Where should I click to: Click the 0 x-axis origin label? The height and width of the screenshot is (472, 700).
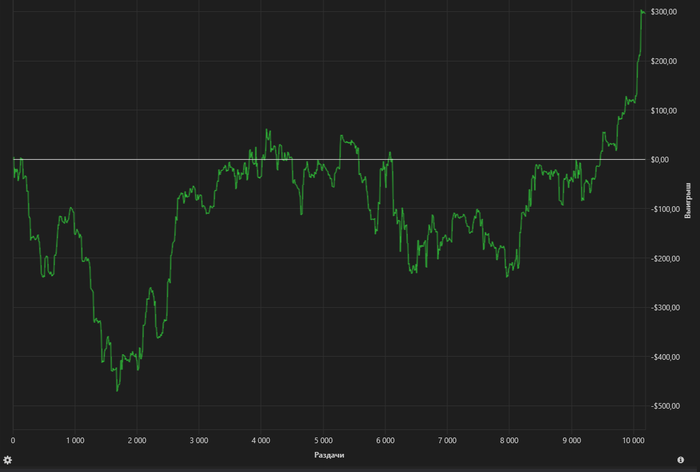click(x=13, y=441)
